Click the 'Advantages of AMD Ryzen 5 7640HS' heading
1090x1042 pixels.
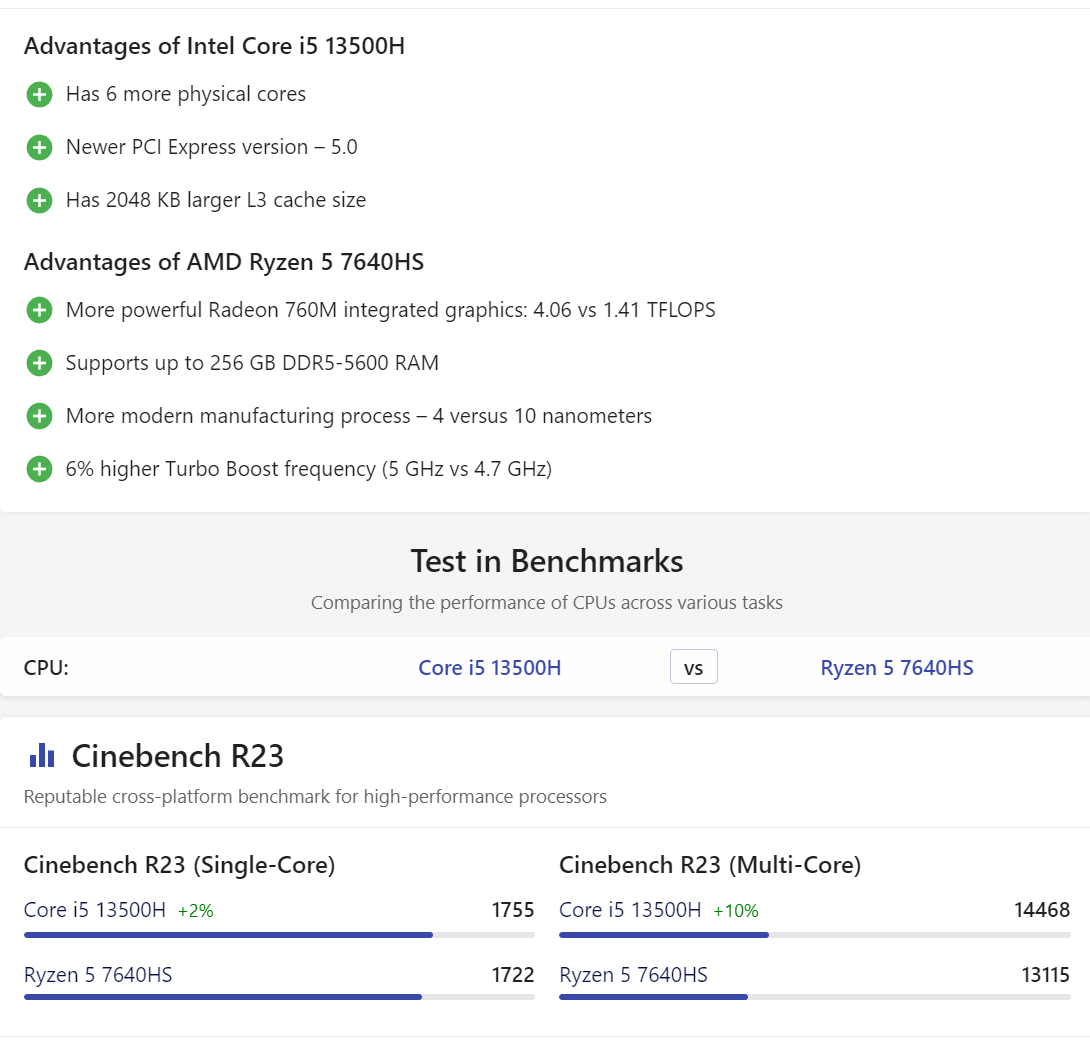[224, 262]
